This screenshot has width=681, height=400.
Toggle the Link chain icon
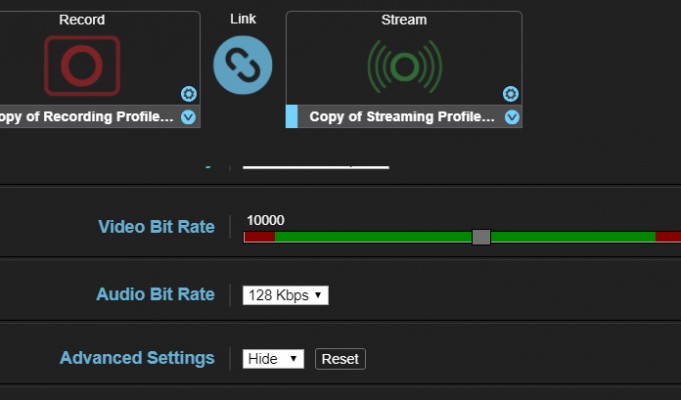[242, 65]
